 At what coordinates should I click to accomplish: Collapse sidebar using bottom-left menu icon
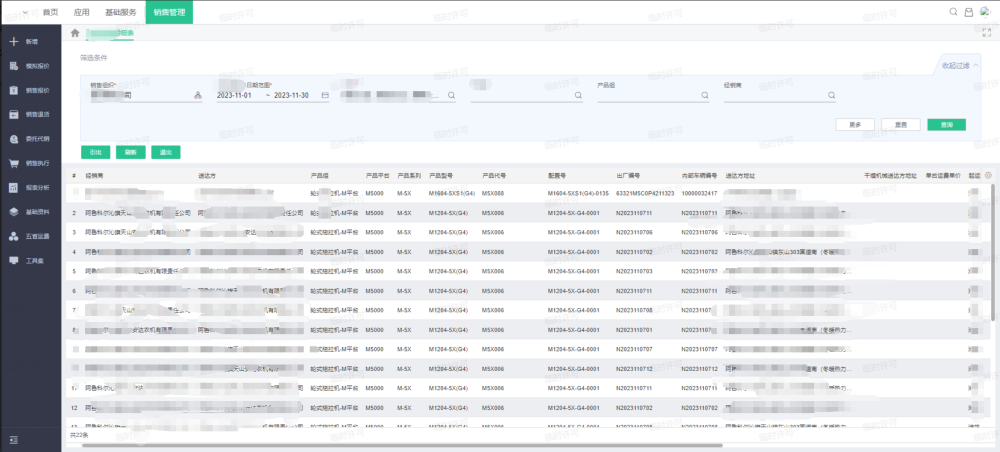tap(13, 440)
